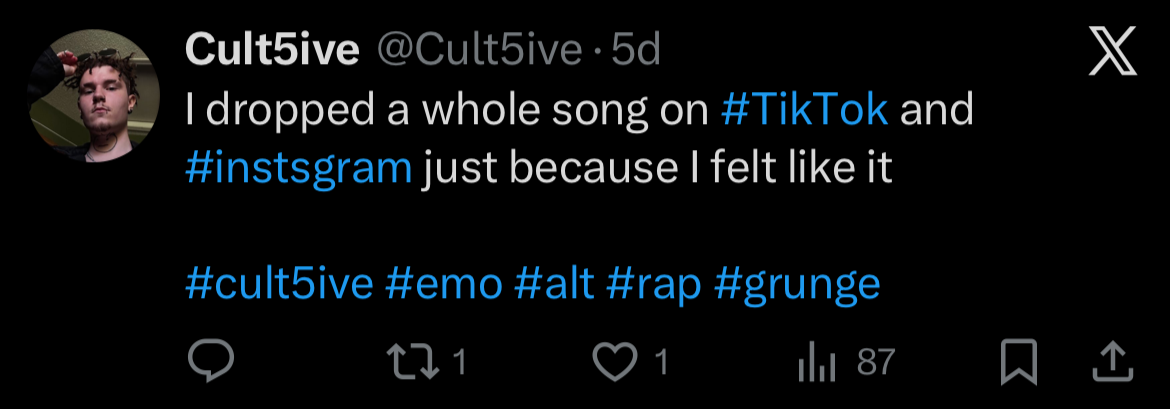This screenshot has width=1170, height=409.
Task: Visit the #rap hashtag
Action: (x=654, y=284)
